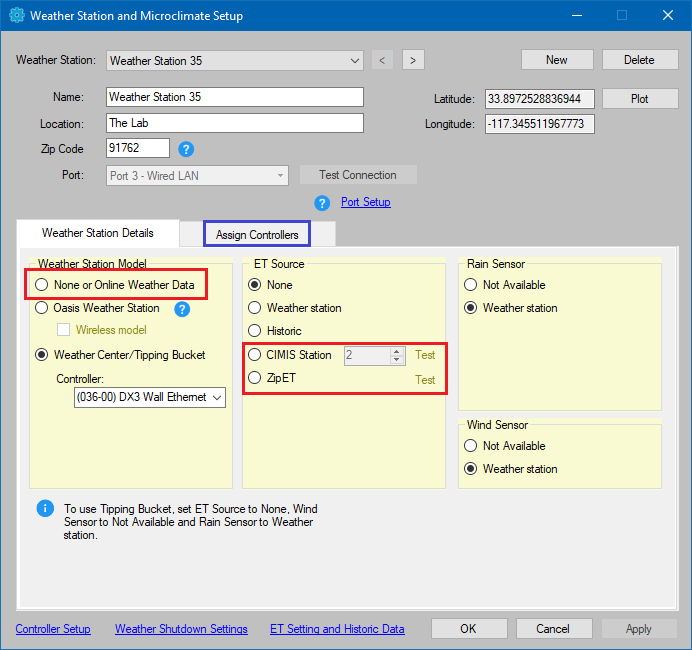Screen dimensions: 692x650
Task: Tick the Wireless model checkbox
Action: pyautogui.click(x=64, y=330)
